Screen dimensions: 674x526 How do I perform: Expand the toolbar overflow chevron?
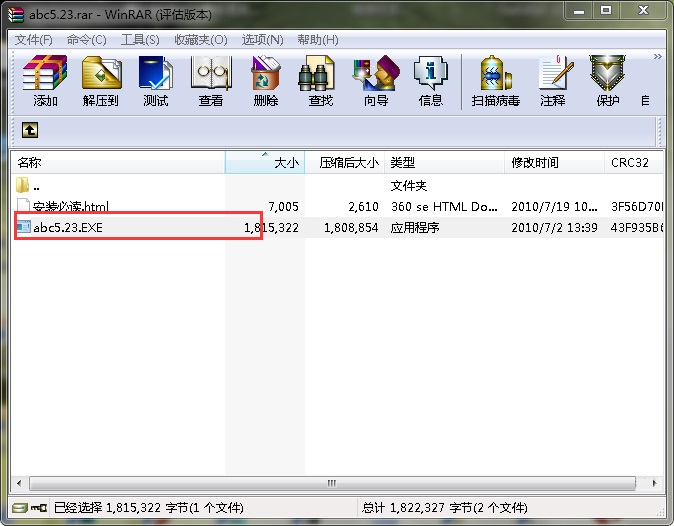pyautogui.click(x=657, y=56)
